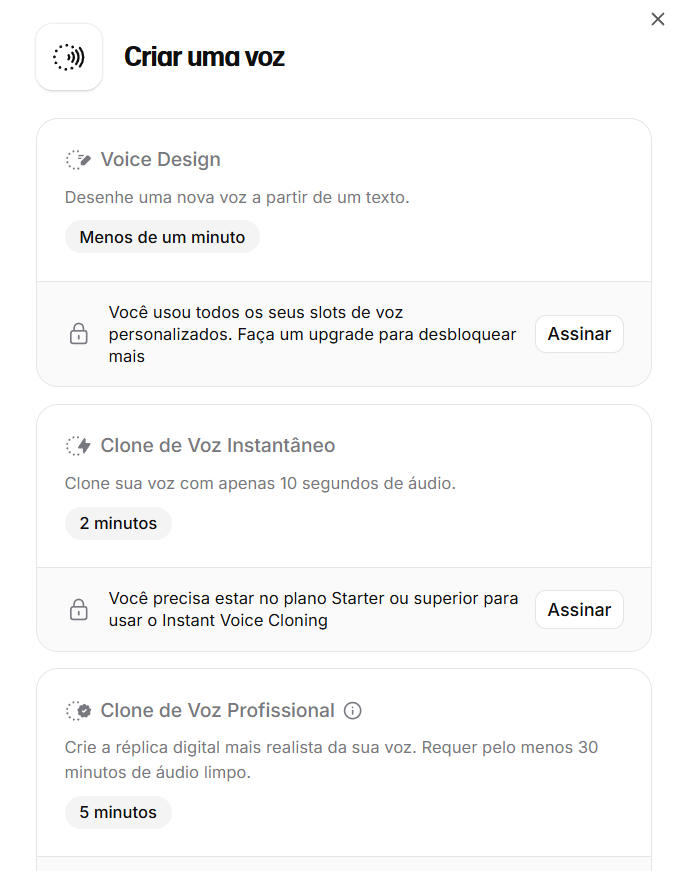Select Clone de Voz Profissional option

[x=217, y=710]
